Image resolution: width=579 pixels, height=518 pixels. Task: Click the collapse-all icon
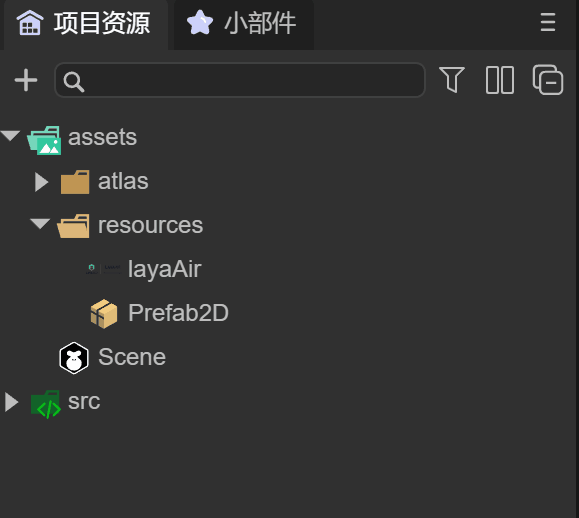(548, 80)
